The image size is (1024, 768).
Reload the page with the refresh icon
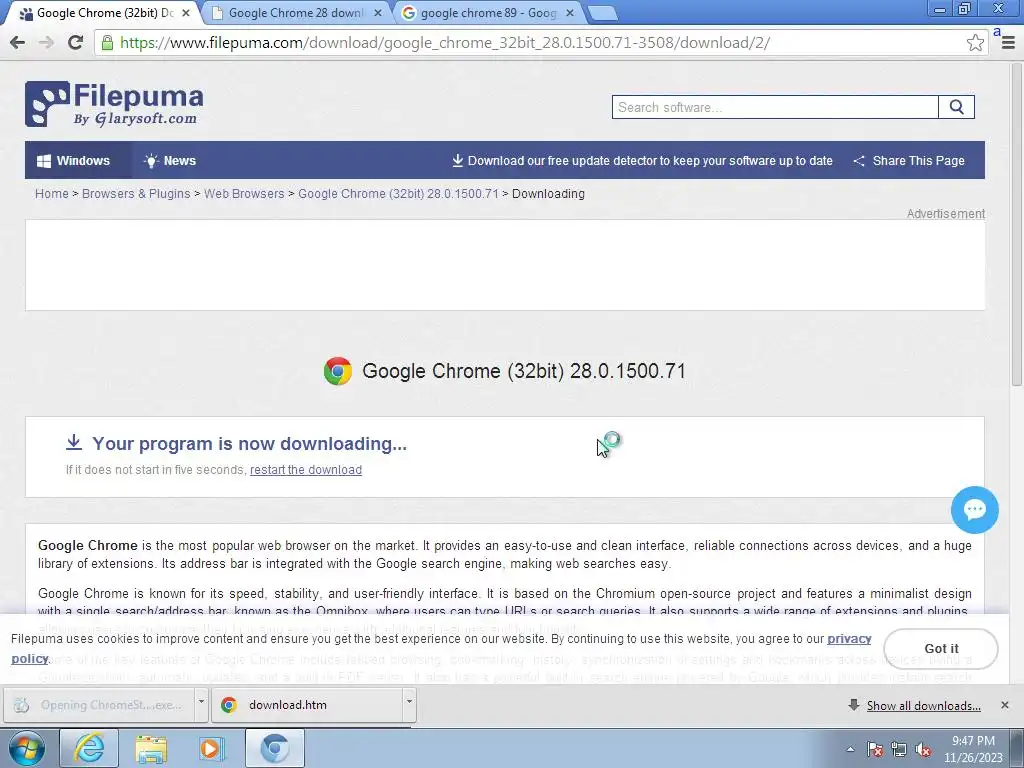coord(76,43)
